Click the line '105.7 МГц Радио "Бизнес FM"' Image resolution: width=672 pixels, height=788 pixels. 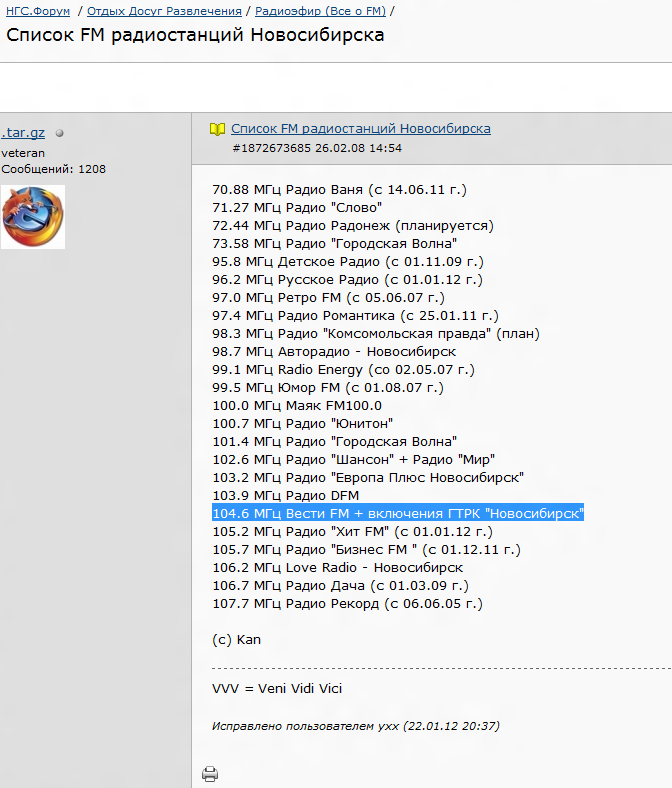[366, 550]
